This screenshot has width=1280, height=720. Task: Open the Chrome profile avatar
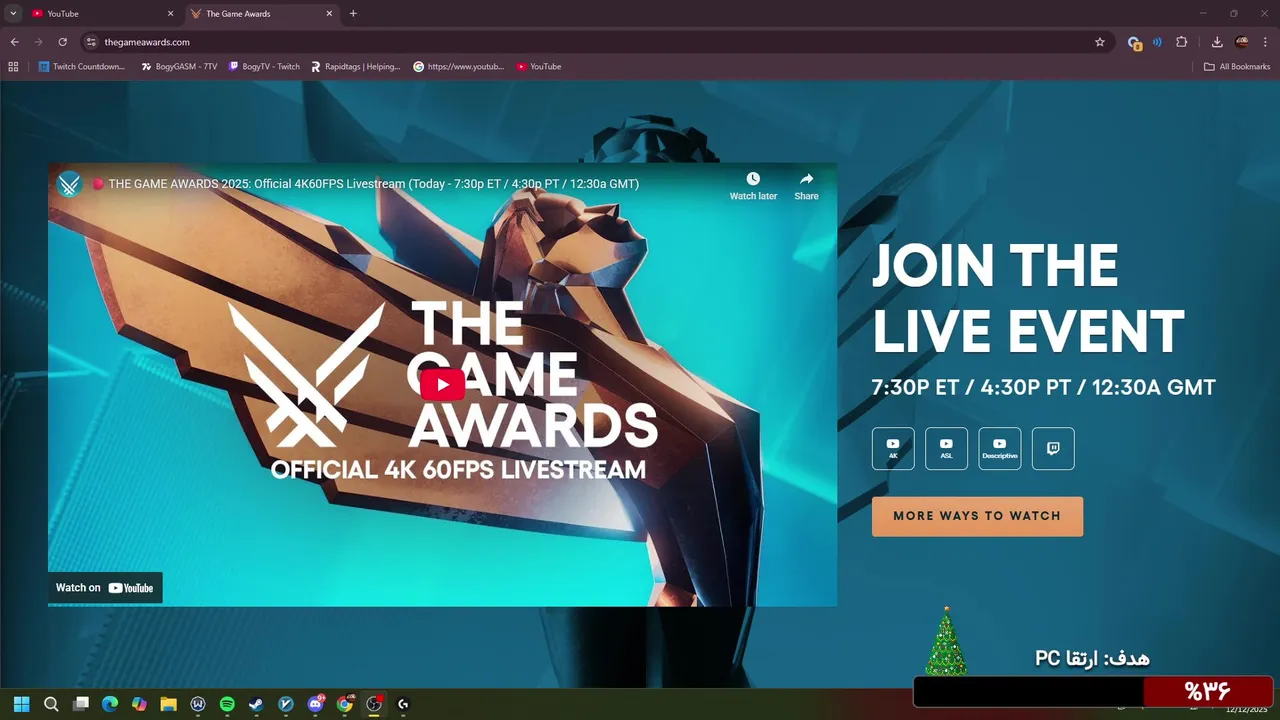coord(1242,42)
